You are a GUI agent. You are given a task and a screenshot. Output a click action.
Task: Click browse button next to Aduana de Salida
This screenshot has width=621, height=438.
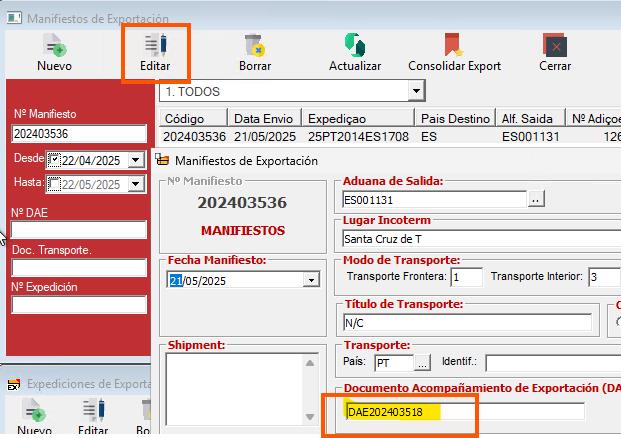tap(537, 200)
